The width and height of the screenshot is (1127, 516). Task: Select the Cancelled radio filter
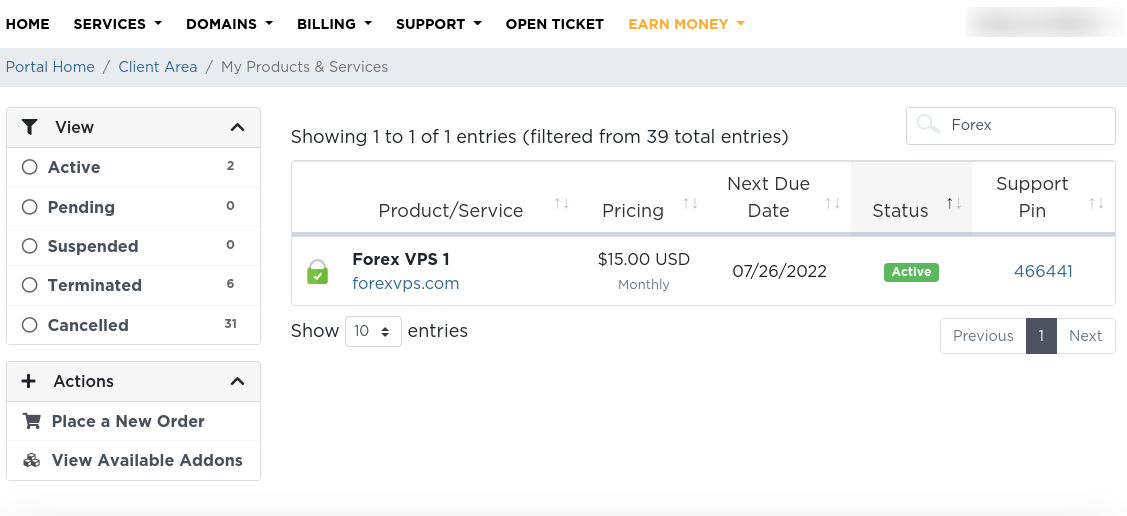(29, 325)
